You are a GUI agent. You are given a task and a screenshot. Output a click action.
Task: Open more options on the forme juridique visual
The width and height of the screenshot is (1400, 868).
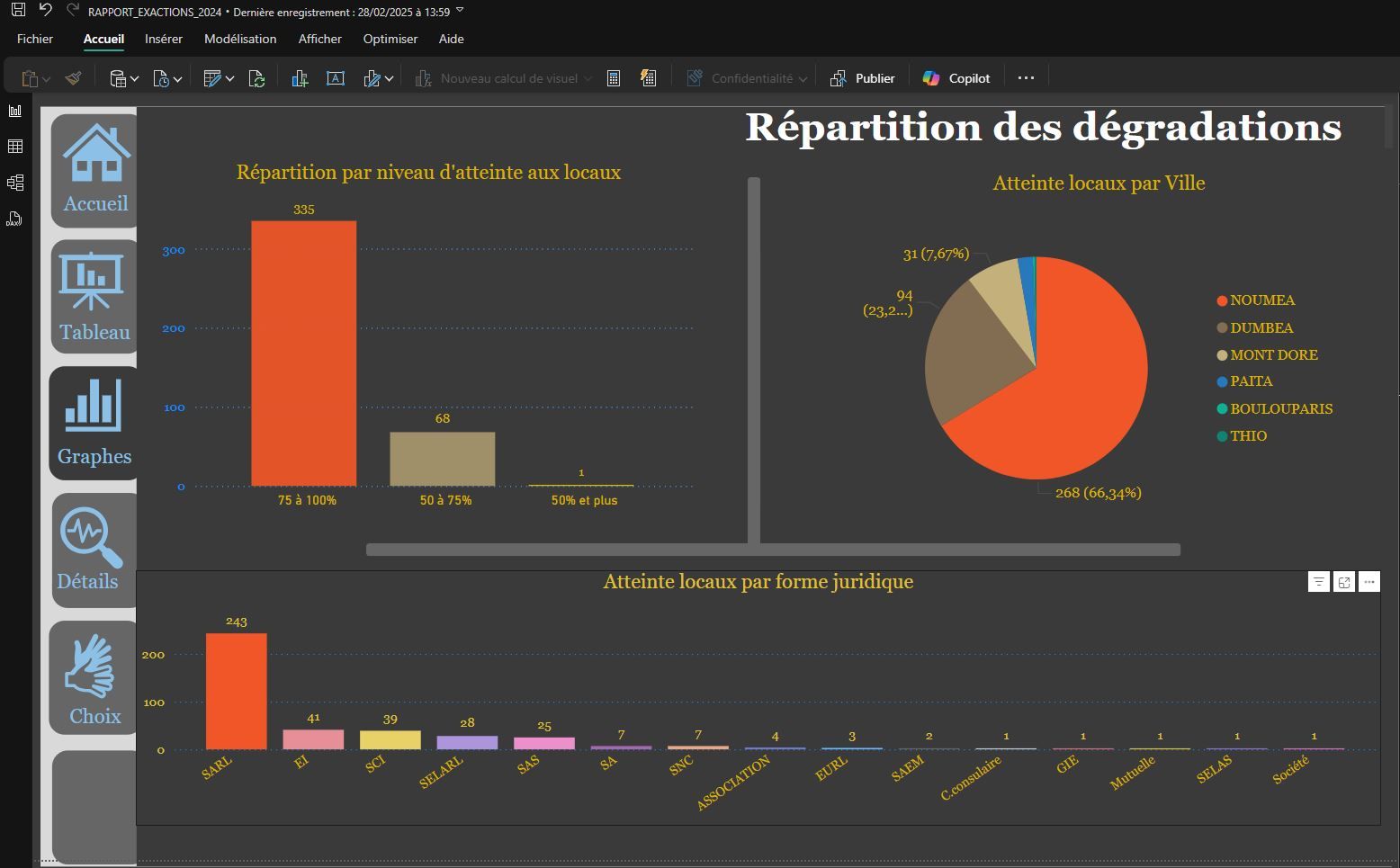click(x=1369, y=582)
